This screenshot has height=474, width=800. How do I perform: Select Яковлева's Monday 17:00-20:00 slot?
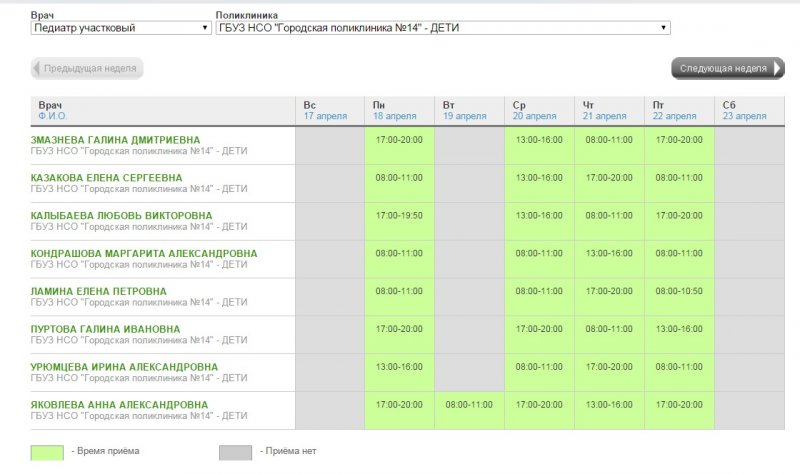click(x=399, y=410)
